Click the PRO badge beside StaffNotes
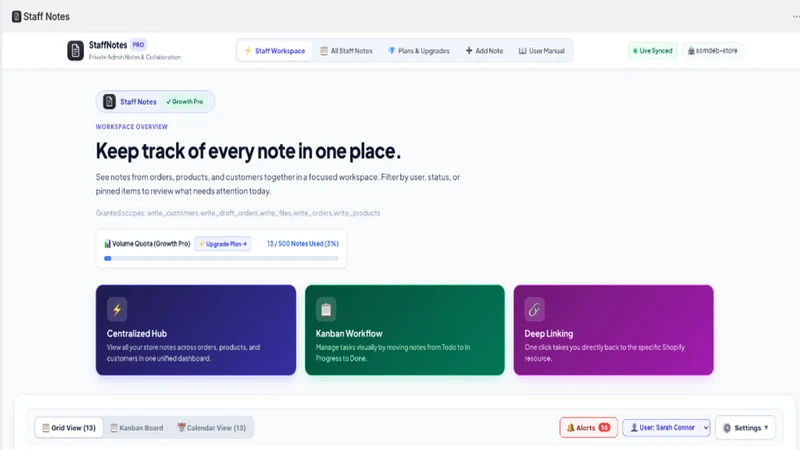Viewport: 800px width, 450px height. [x=138, y=45]
